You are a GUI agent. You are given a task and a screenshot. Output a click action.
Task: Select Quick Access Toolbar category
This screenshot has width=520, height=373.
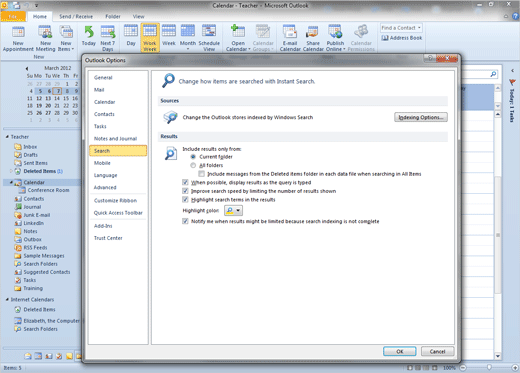tap(118, 213)
